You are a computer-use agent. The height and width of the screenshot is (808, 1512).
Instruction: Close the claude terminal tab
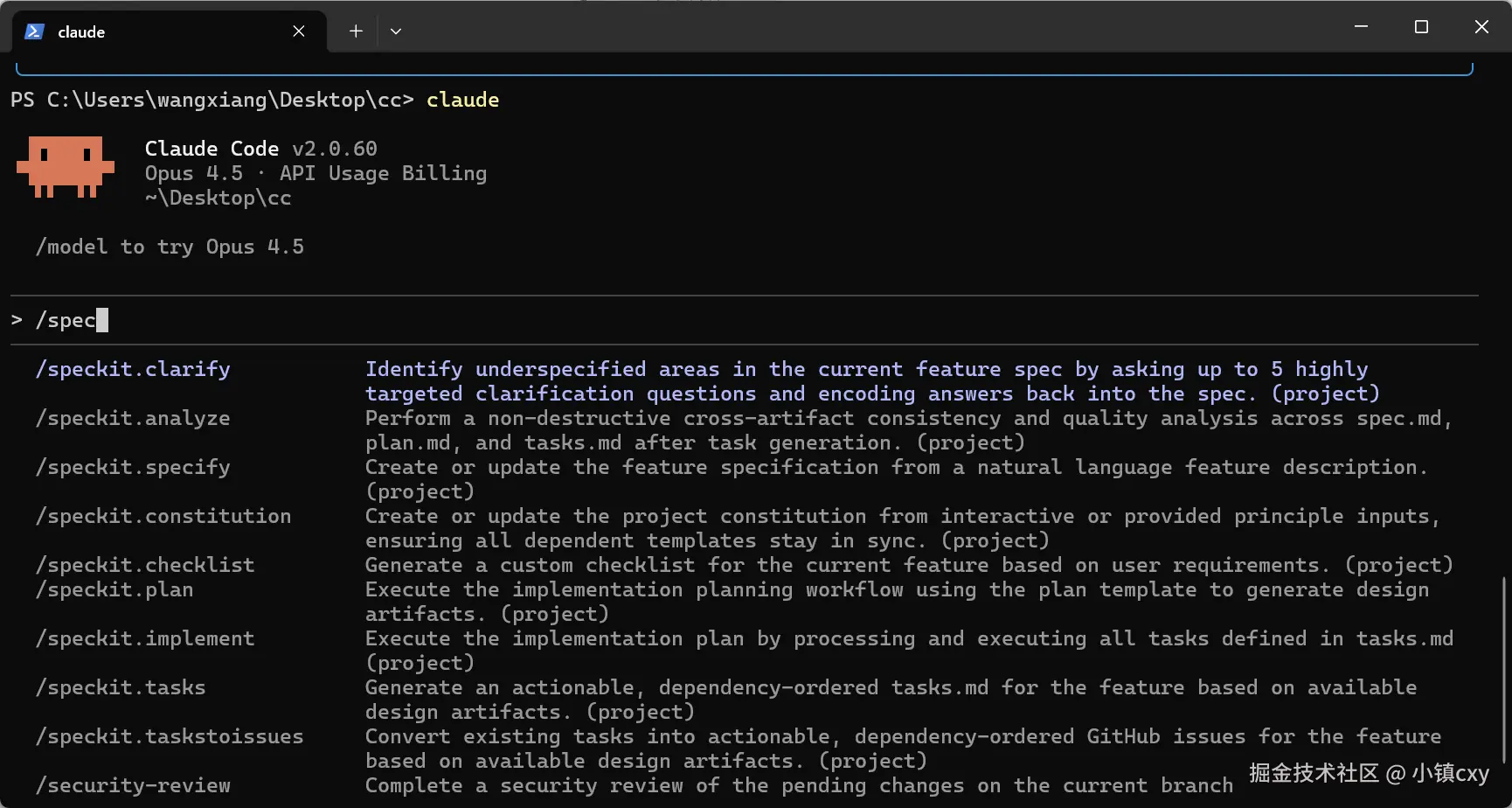tap(299, 31)
